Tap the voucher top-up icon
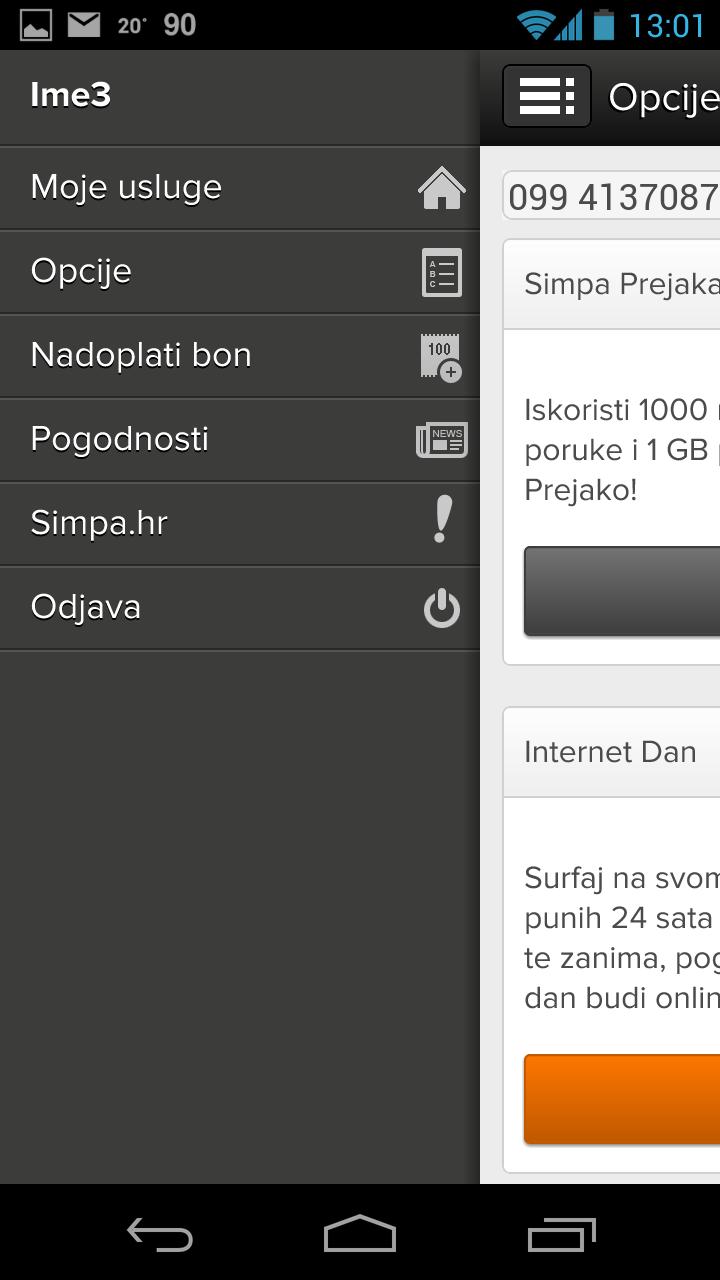This screenshot has height=1280, width=720. tap(441, 357)
